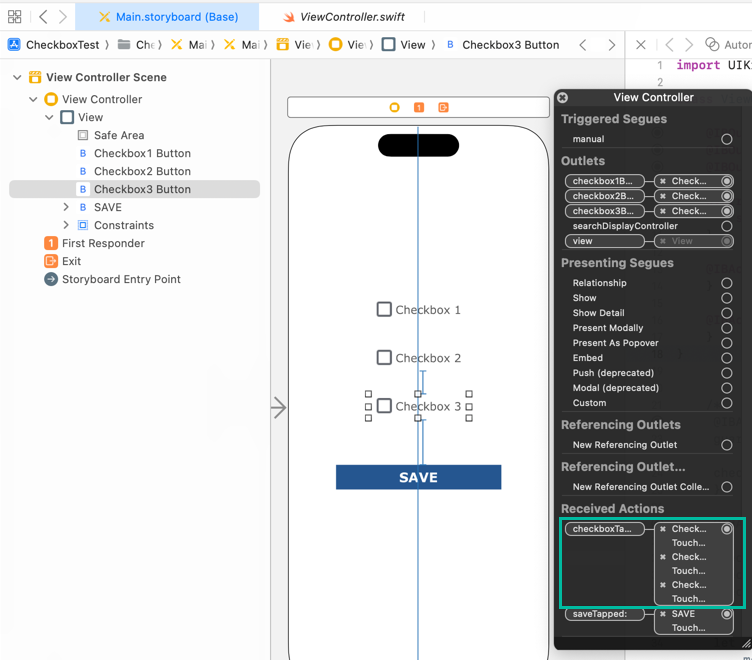Close the View Controller connections popup
752x660 pixels.
[x=563, y=98]
